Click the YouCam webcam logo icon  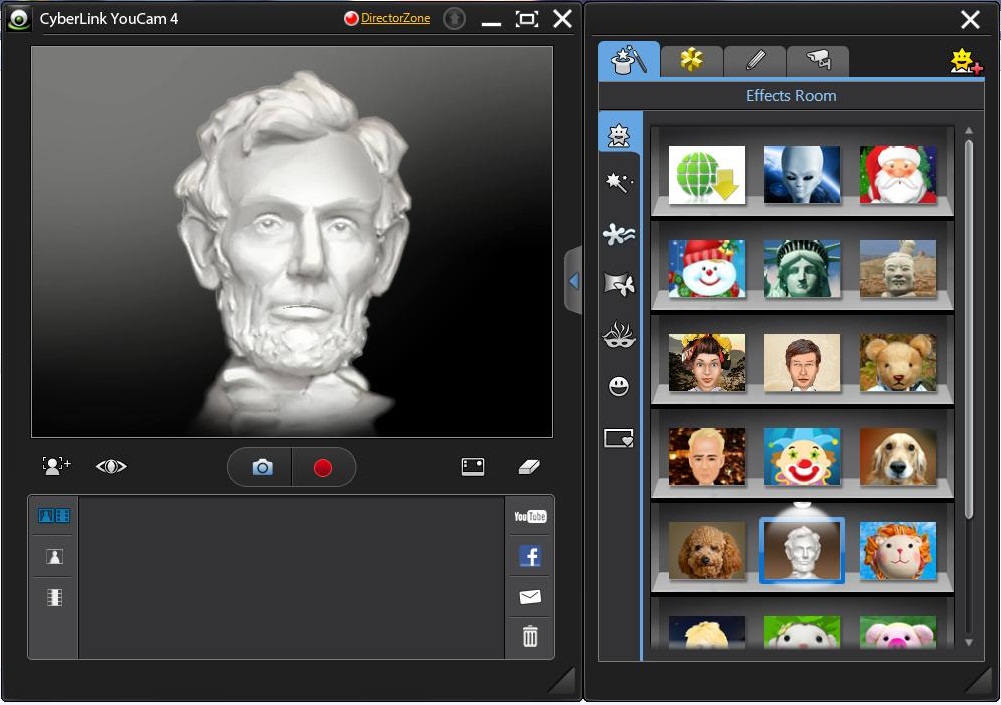point(19,19)
